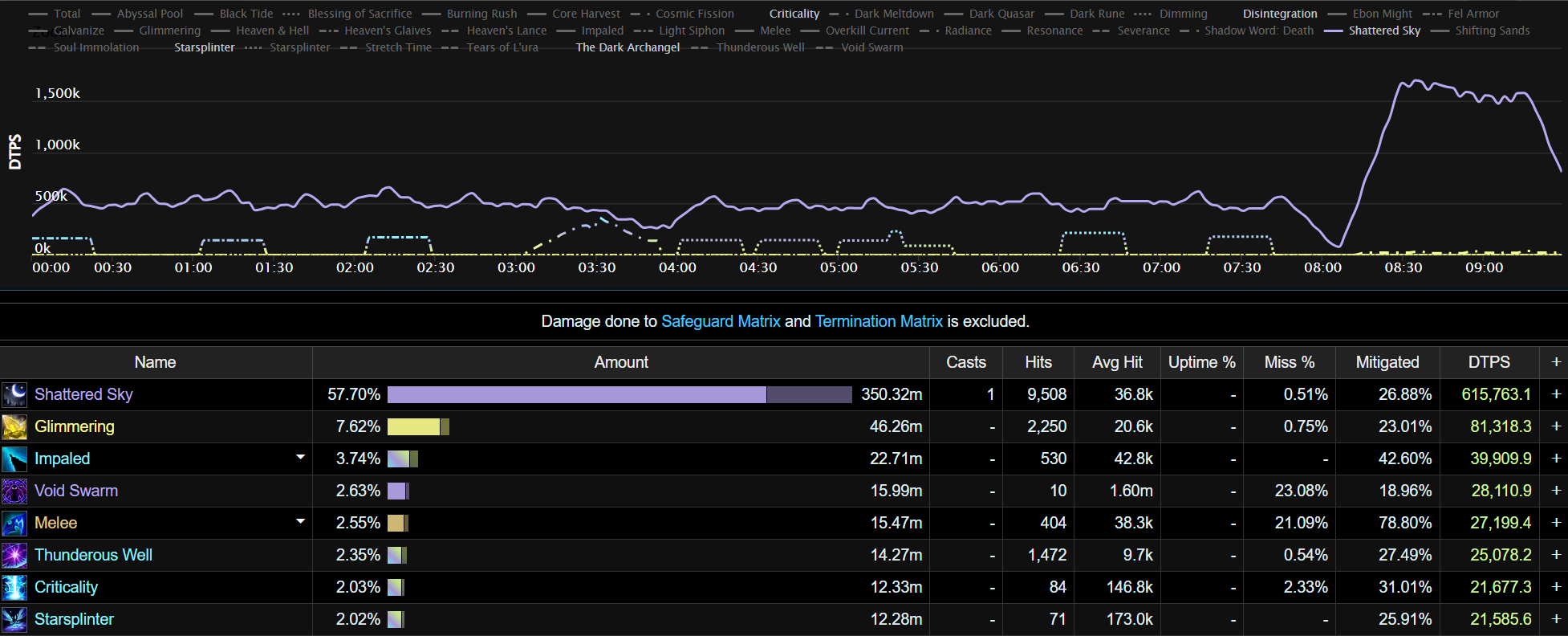Toggle Black Tide series in legend
Image resolution: width=1568 pixels, height=636 pixels.
point(234,14)
